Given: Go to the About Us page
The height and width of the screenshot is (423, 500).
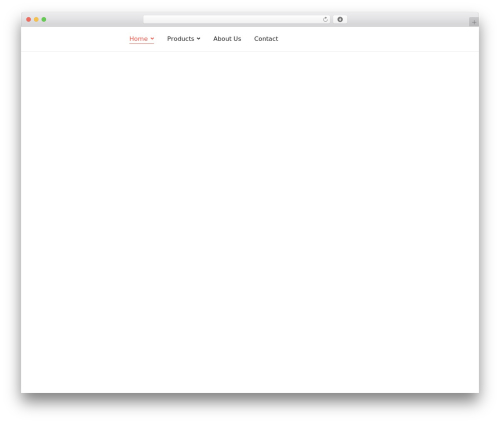Looking at the screenshot, I should (x=227, y=39).
